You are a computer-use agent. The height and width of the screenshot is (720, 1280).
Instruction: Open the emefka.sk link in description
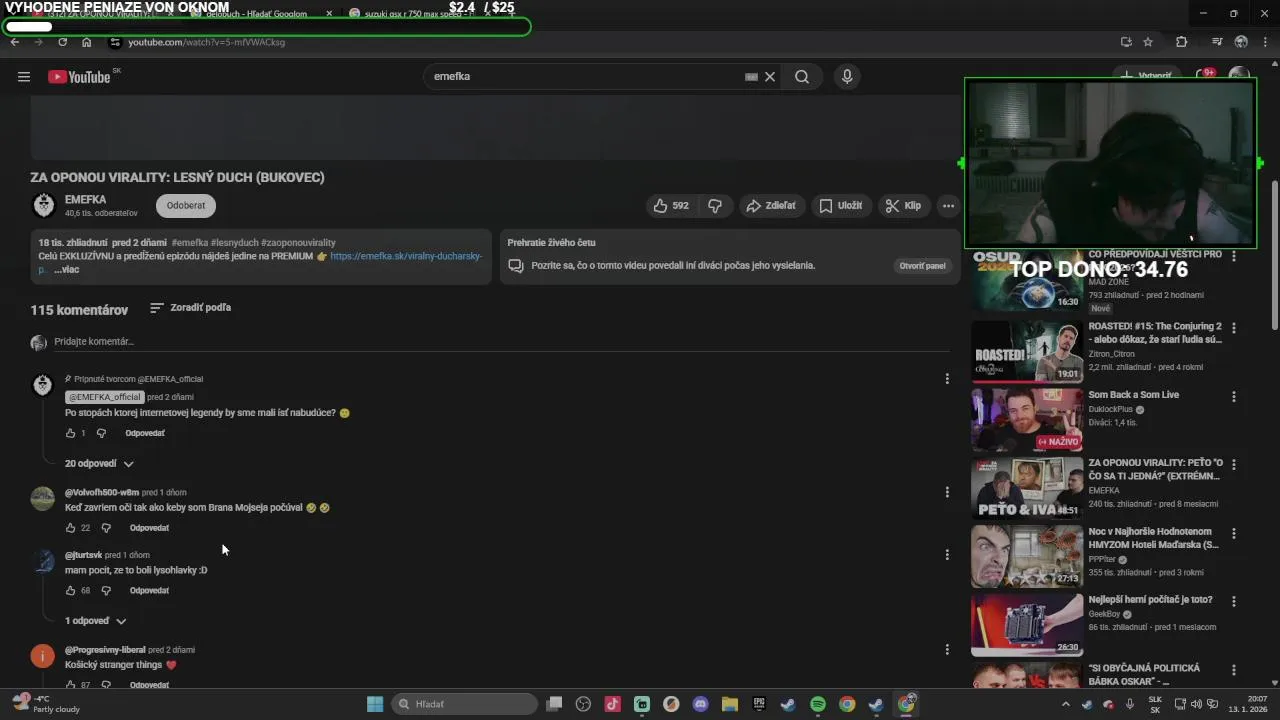pyautogui.click(x=406, y=256)
